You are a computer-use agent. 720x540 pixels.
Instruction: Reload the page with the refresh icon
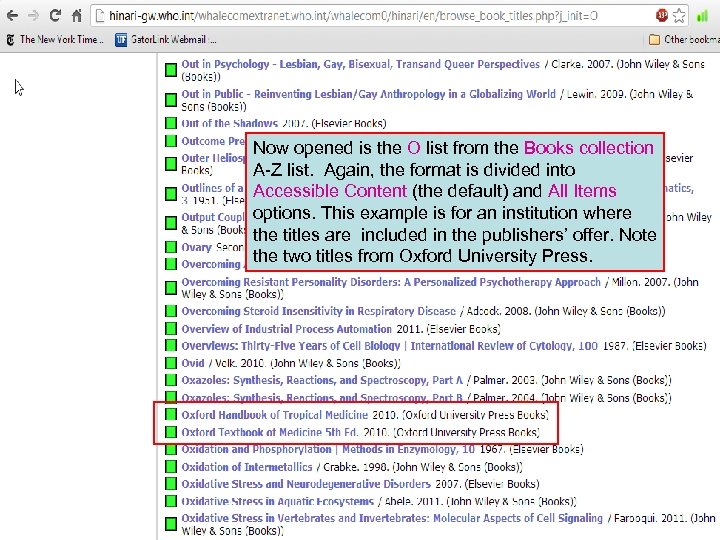(55, 16)
